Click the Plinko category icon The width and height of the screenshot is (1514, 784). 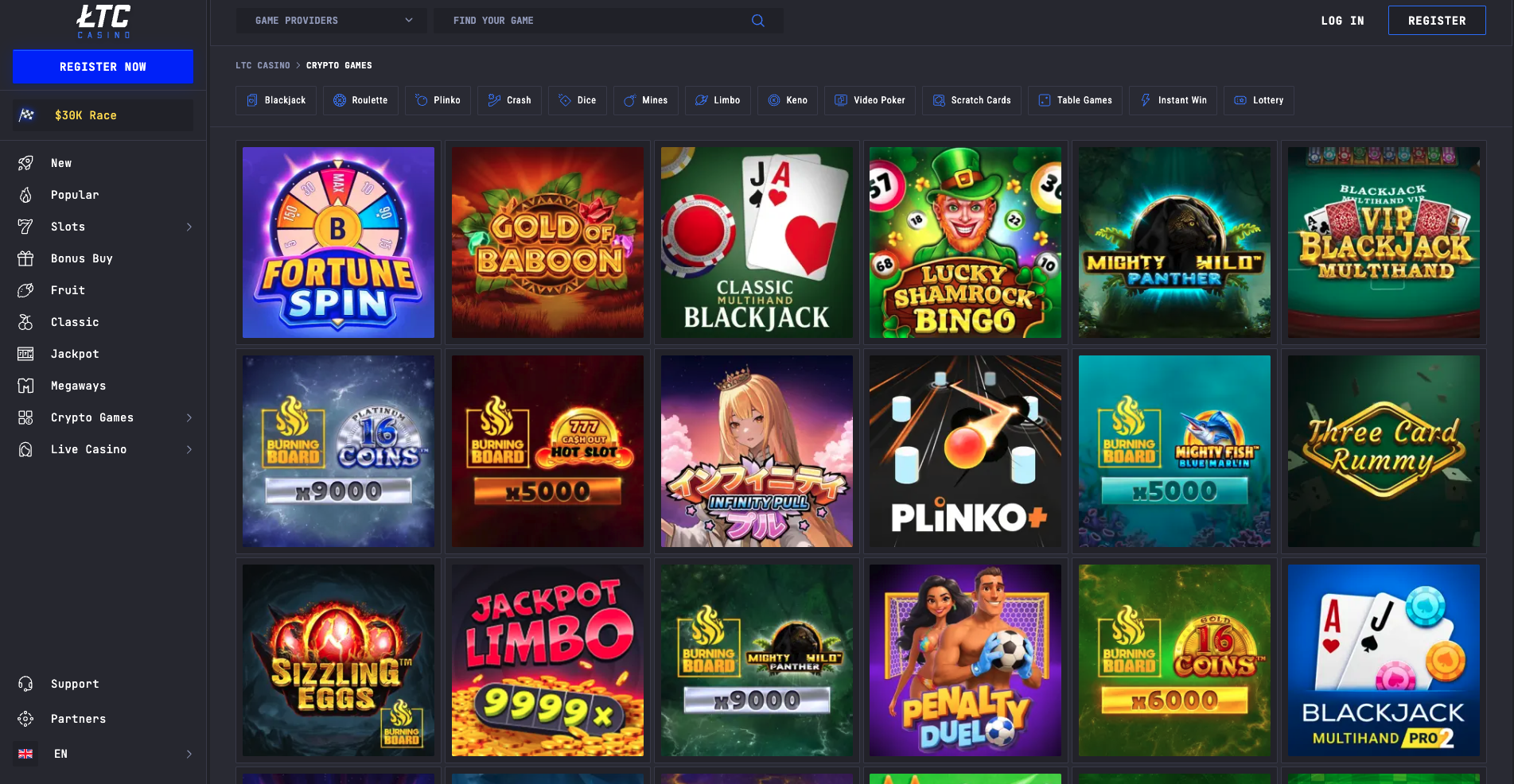pyautogui.click(x=422, y=100)
